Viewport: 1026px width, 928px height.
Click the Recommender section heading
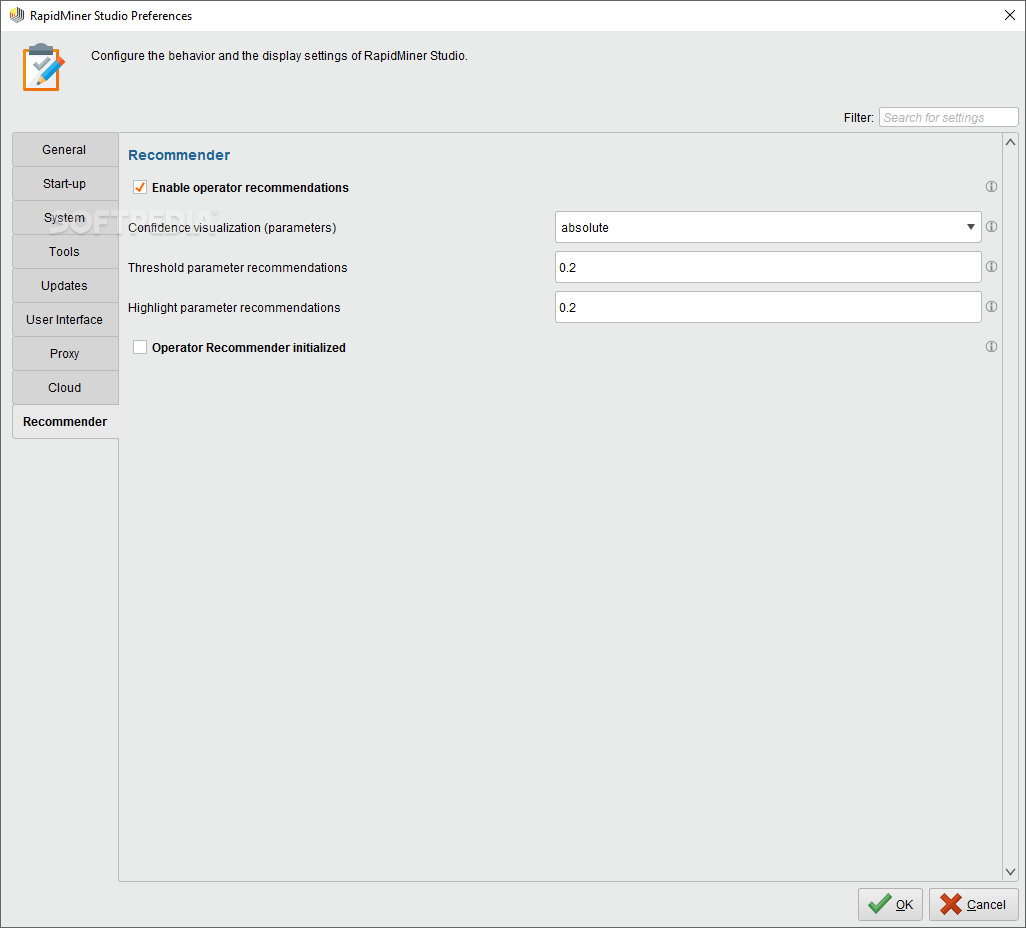click(179, 155)
